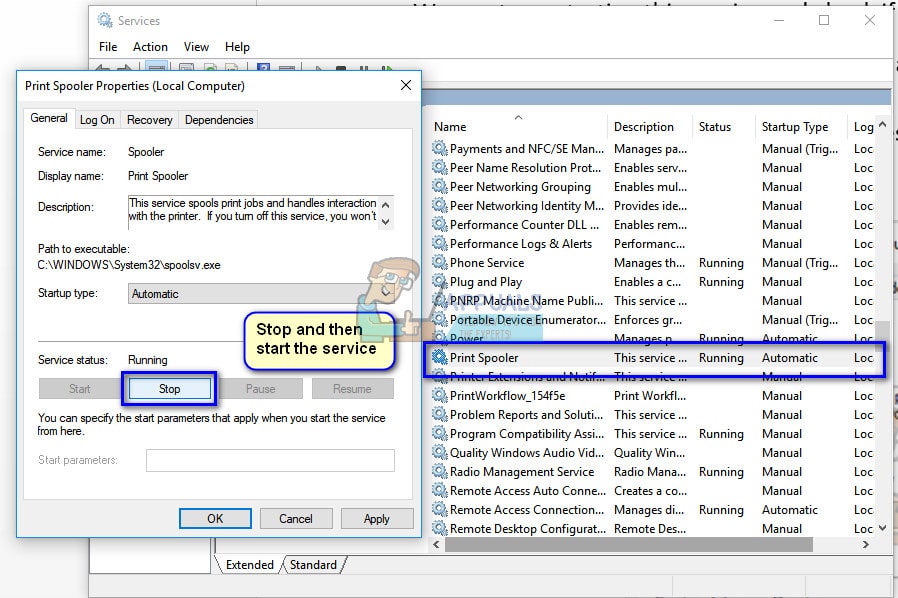Open the Action menu
This screenshot has height=598, width=898.
pos(150,47)
